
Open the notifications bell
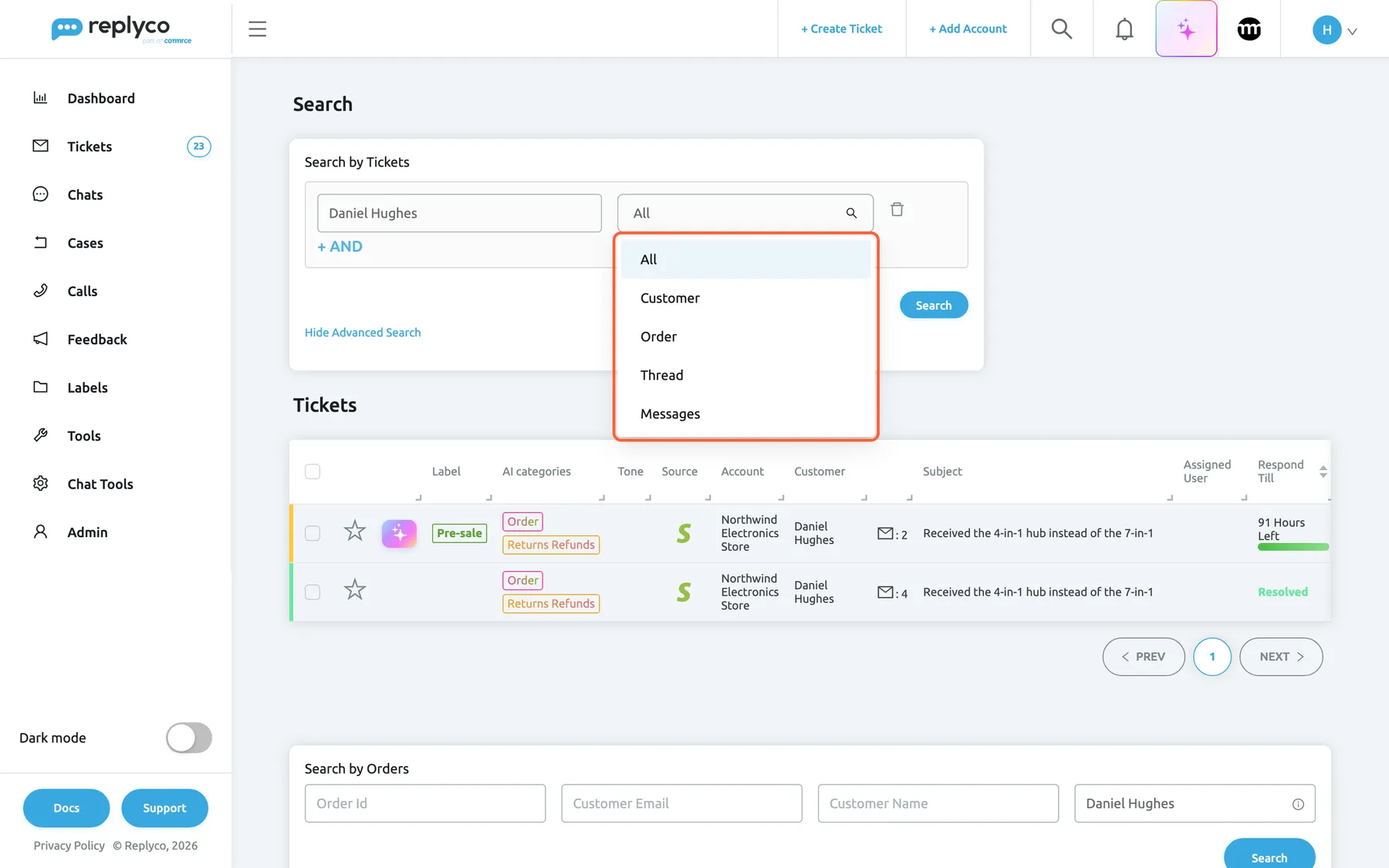(x=1124, y=29)
